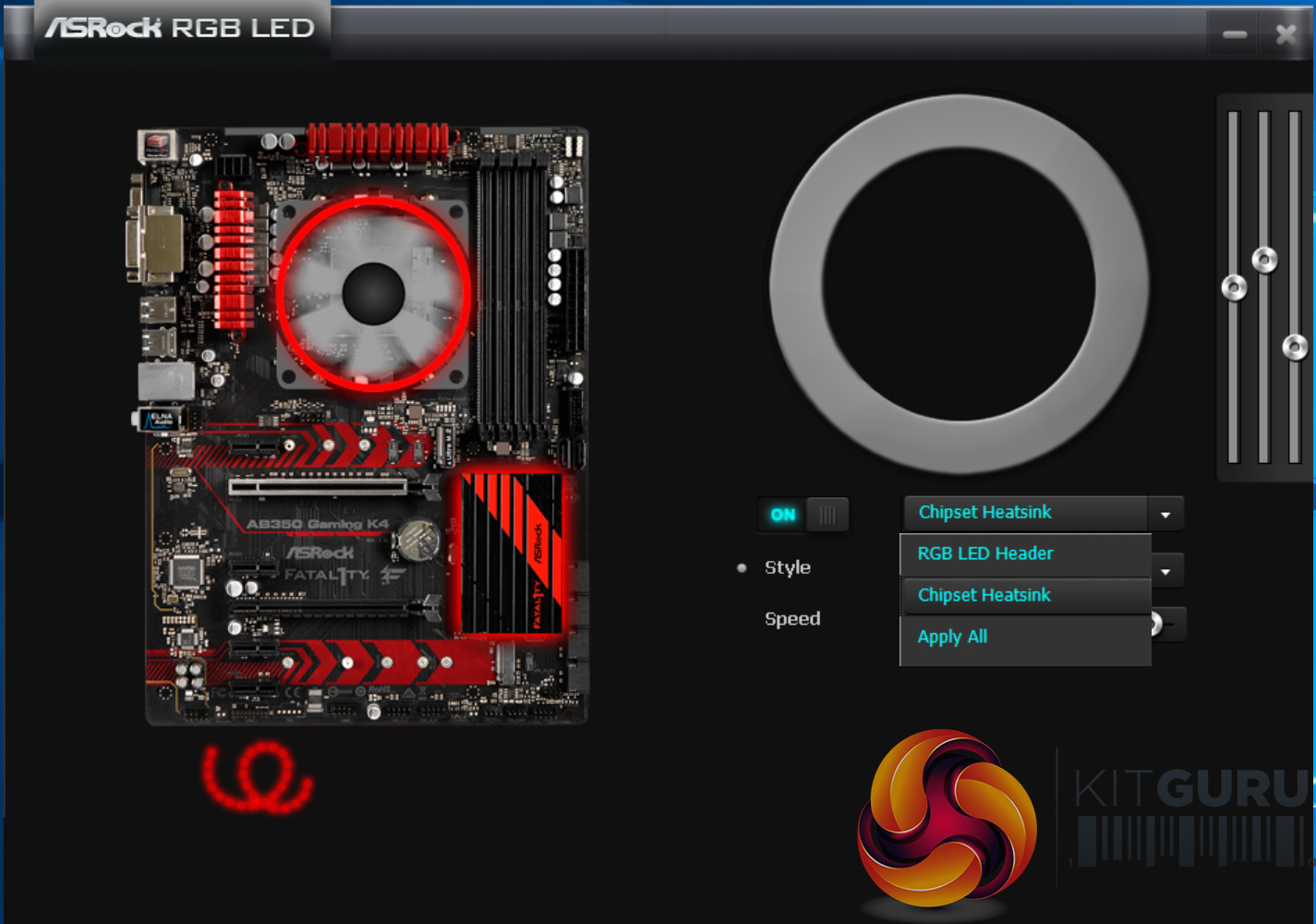The height and width of the screenshot is (924, 1316).
Task: Click the middle vertical color slider knob
Action: [x=1264, y=260]
